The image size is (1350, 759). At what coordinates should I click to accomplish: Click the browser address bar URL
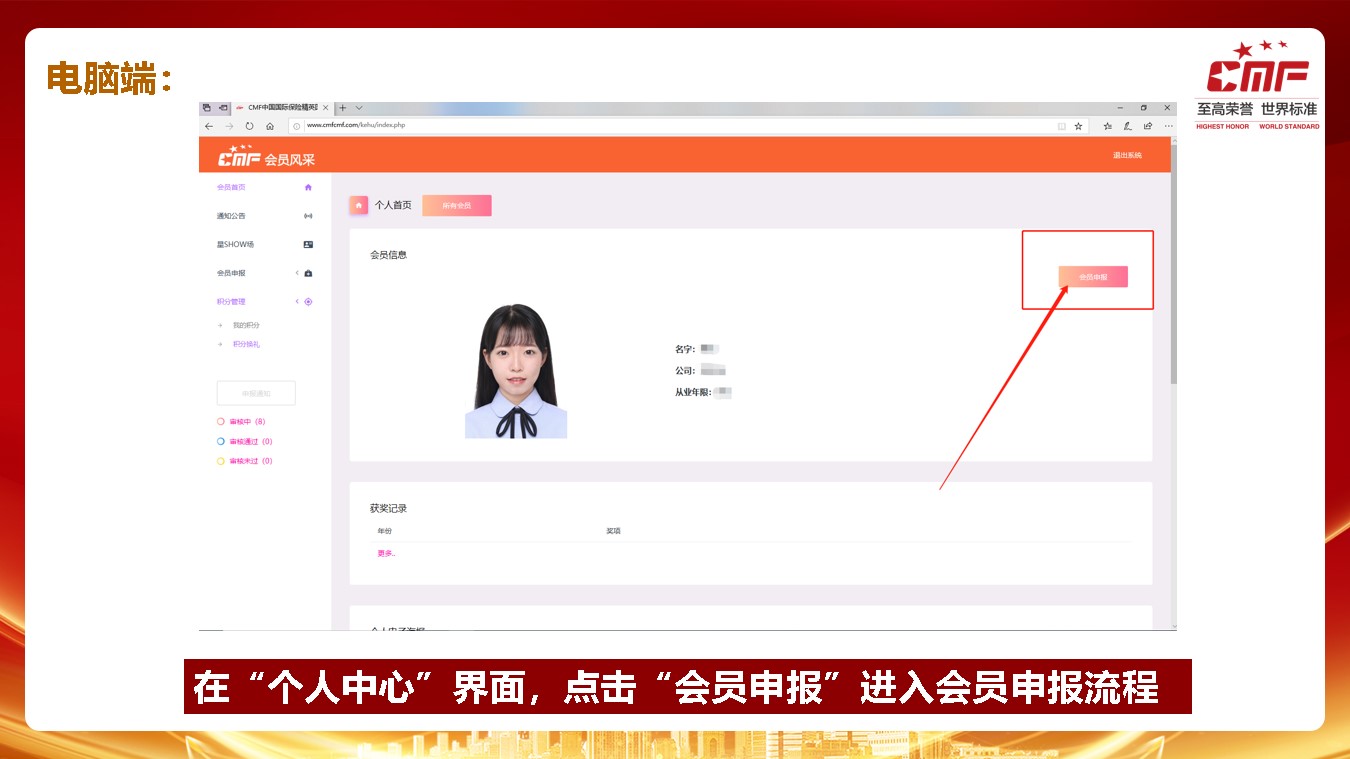[356, 126]
